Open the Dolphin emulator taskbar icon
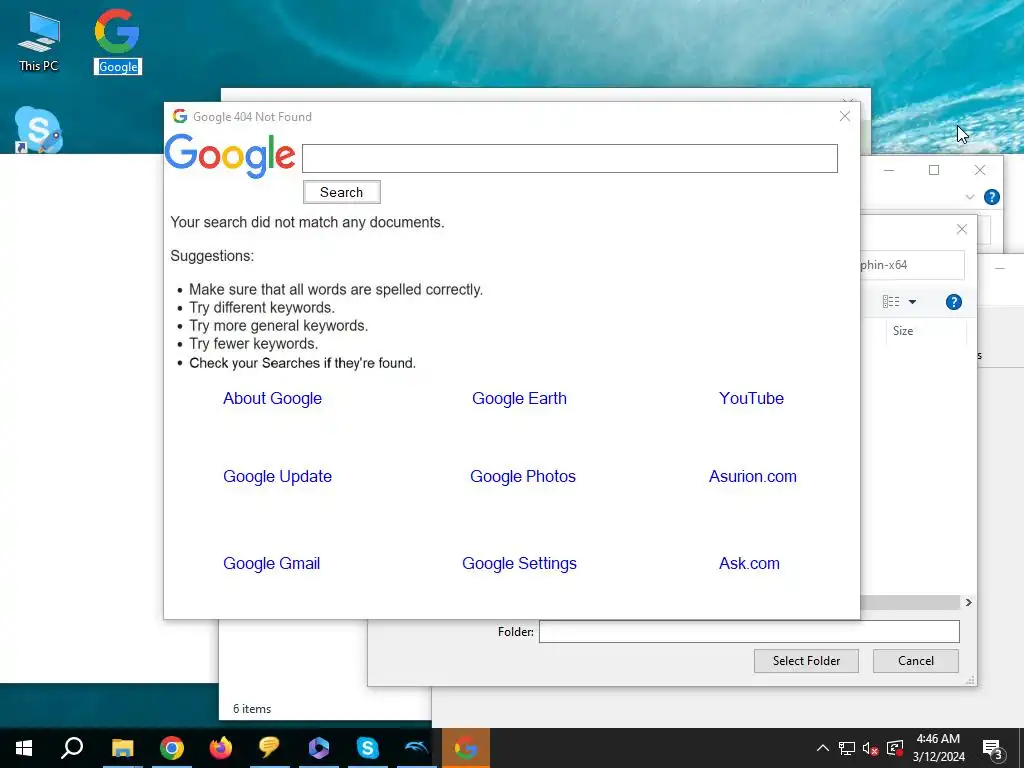This screenshot has width=1024, height=768. [x=416, y=748]
